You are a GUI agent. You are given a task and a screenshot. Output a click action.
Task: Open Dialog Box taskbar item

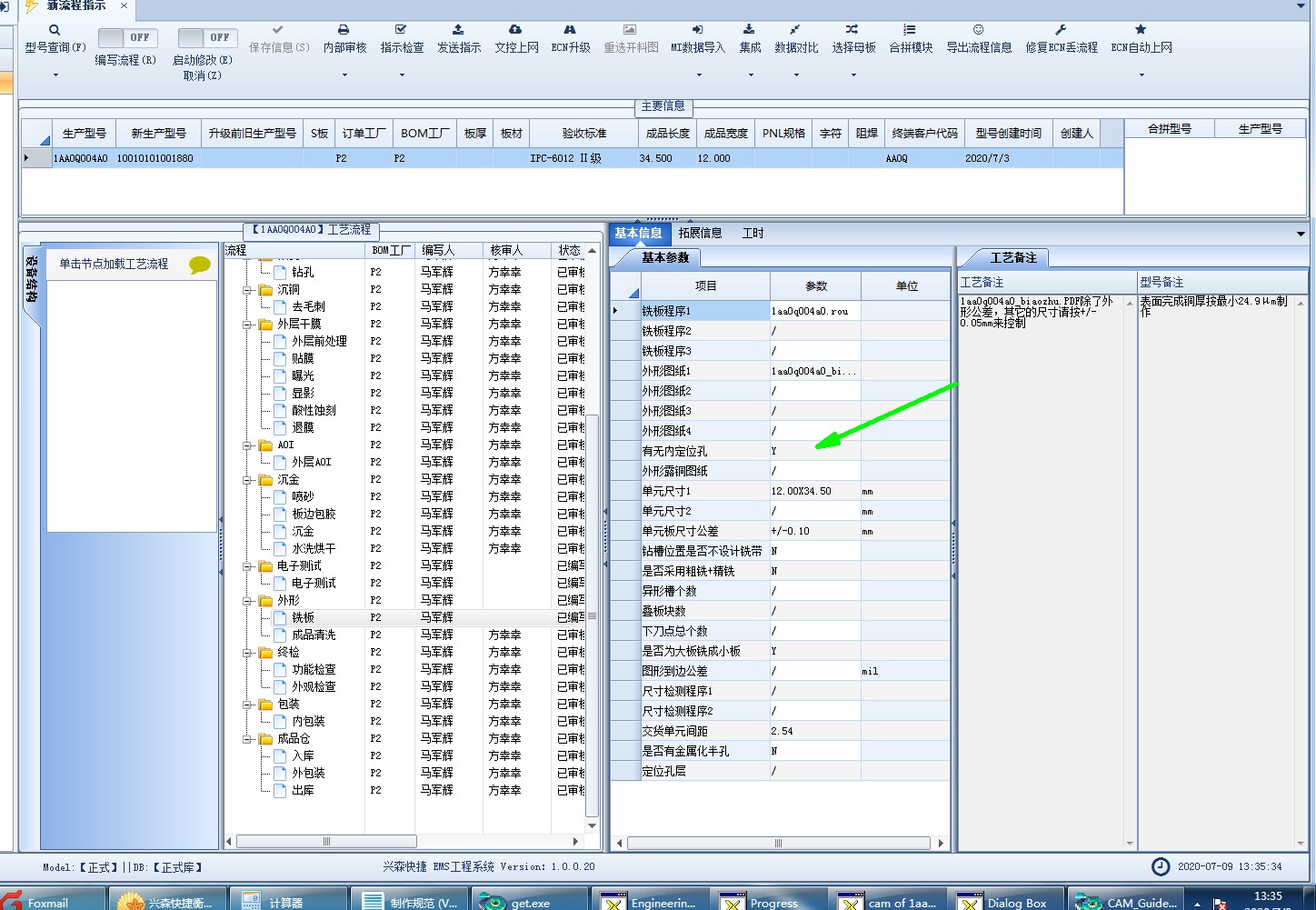point(1005,902)
